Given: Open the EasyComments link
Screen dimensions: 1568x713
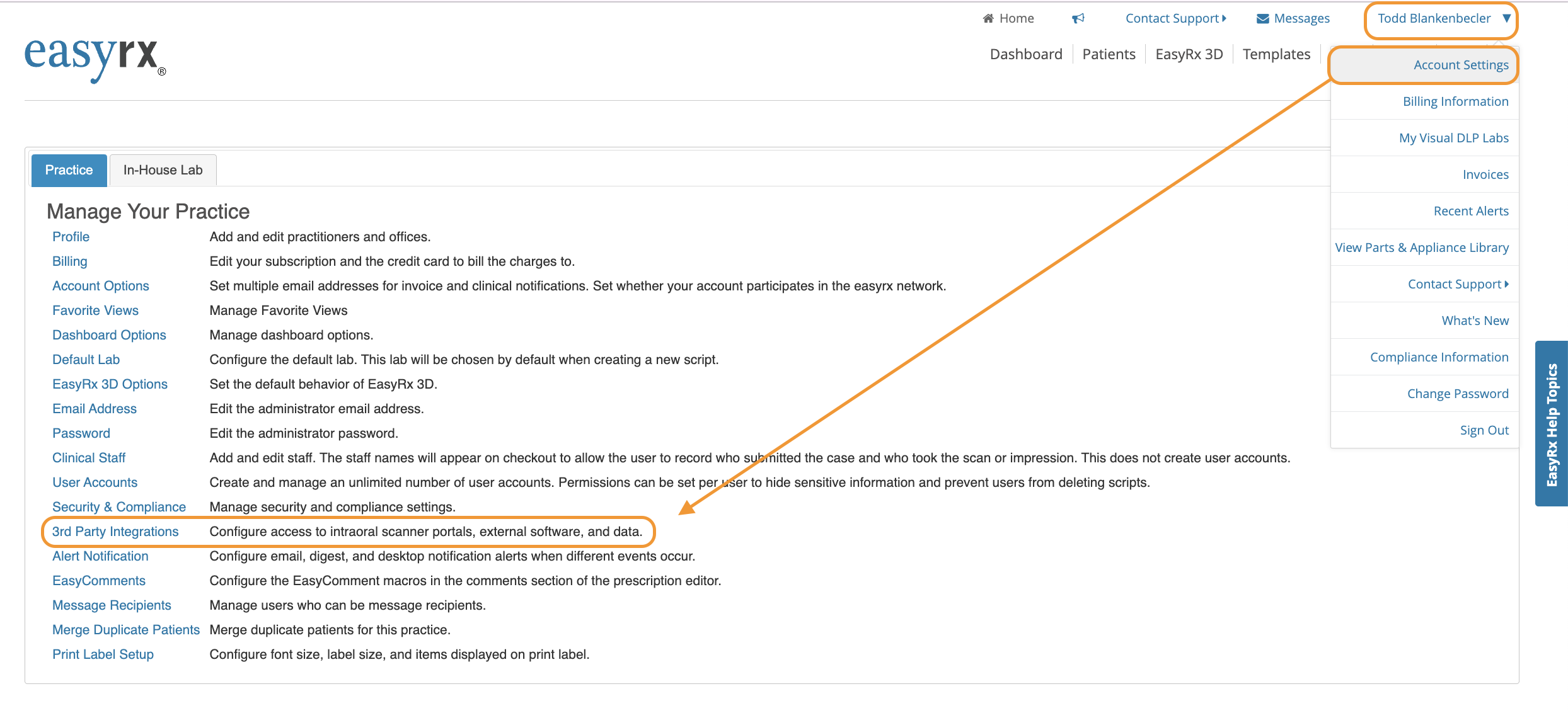Looking at the screenshot, I should pyautogui.click(x=98, y=581).
